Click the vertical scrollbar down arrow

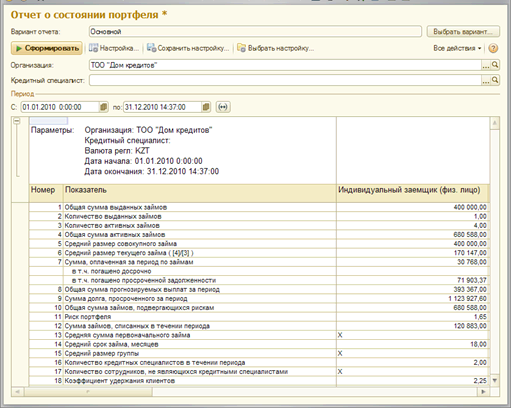click(x=495, y=380)
